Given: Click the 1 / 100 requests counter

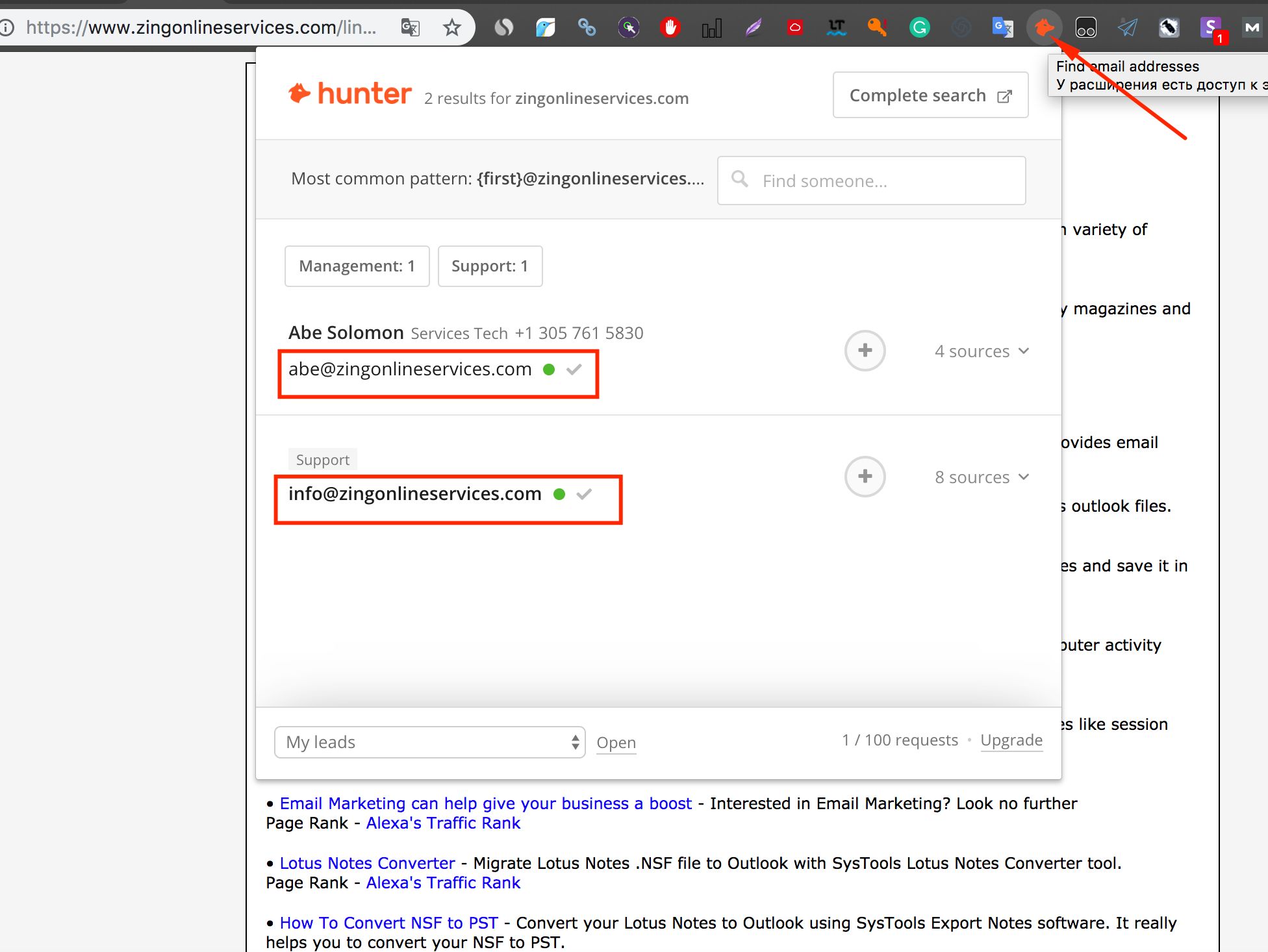Looking at the screenshot, I should tap(900, 740).
